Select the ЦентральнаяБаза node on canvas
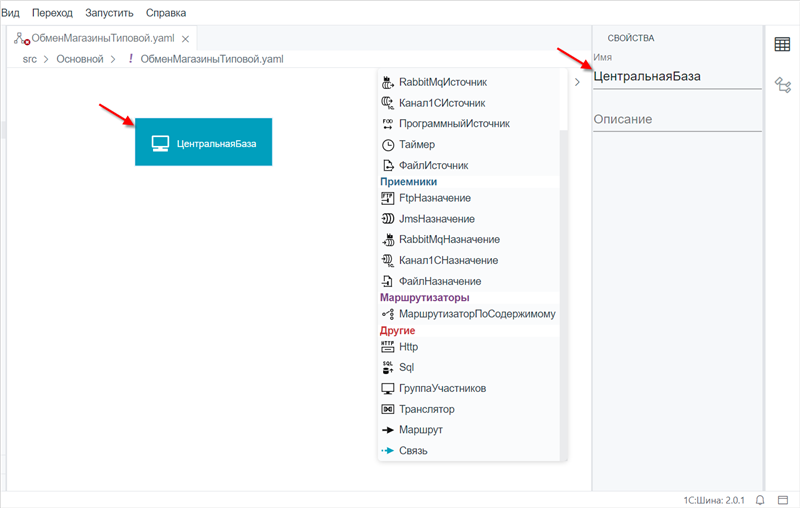 coord(204,142)
